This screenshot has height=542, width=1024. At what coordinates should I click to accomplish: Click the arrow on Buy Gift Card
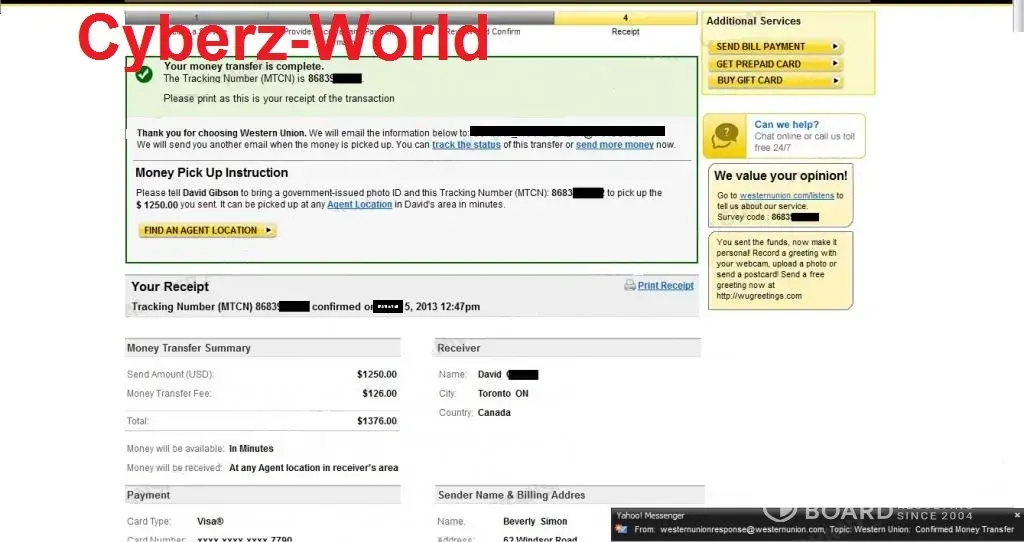pos(835,80)
